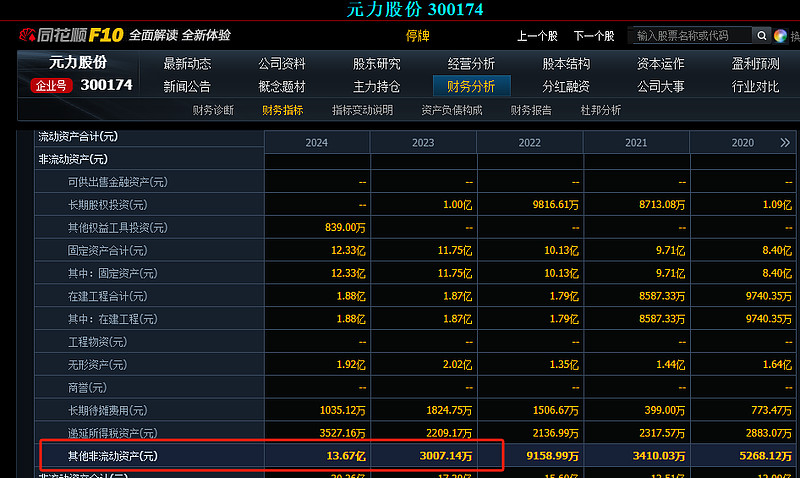
Task: Click the 399.00万 cell
Action: pos(665,410)
